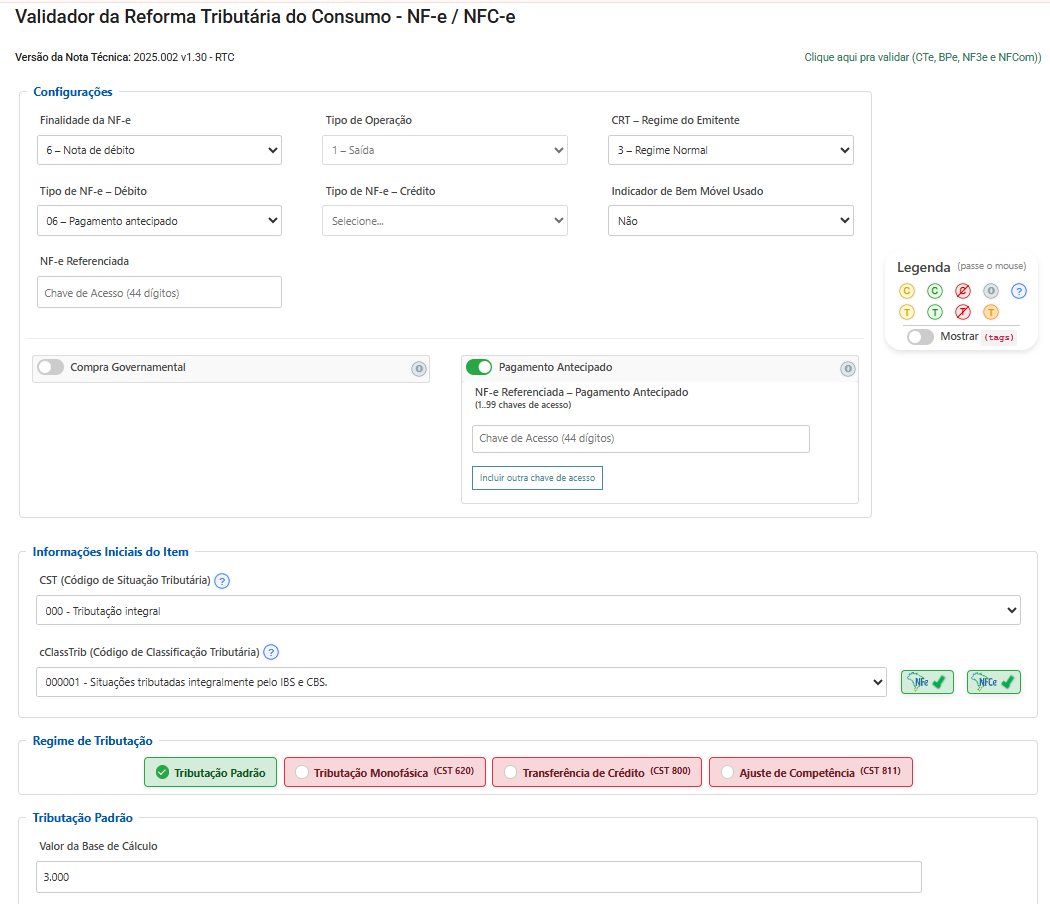
Task: Choose the Ajuste de Competência regime option
Action: [727, 773]
